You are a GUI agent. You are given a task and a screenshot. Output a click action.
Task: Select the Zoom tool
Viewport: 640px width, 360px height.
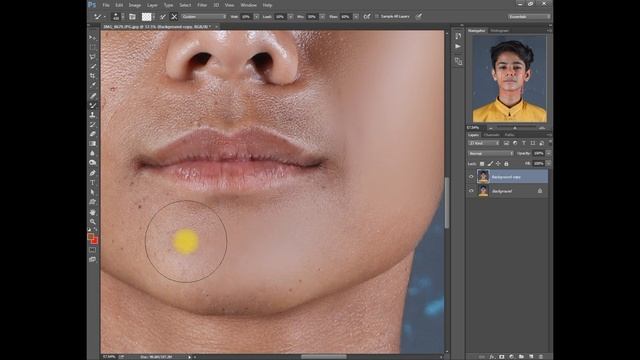(93, 222)
